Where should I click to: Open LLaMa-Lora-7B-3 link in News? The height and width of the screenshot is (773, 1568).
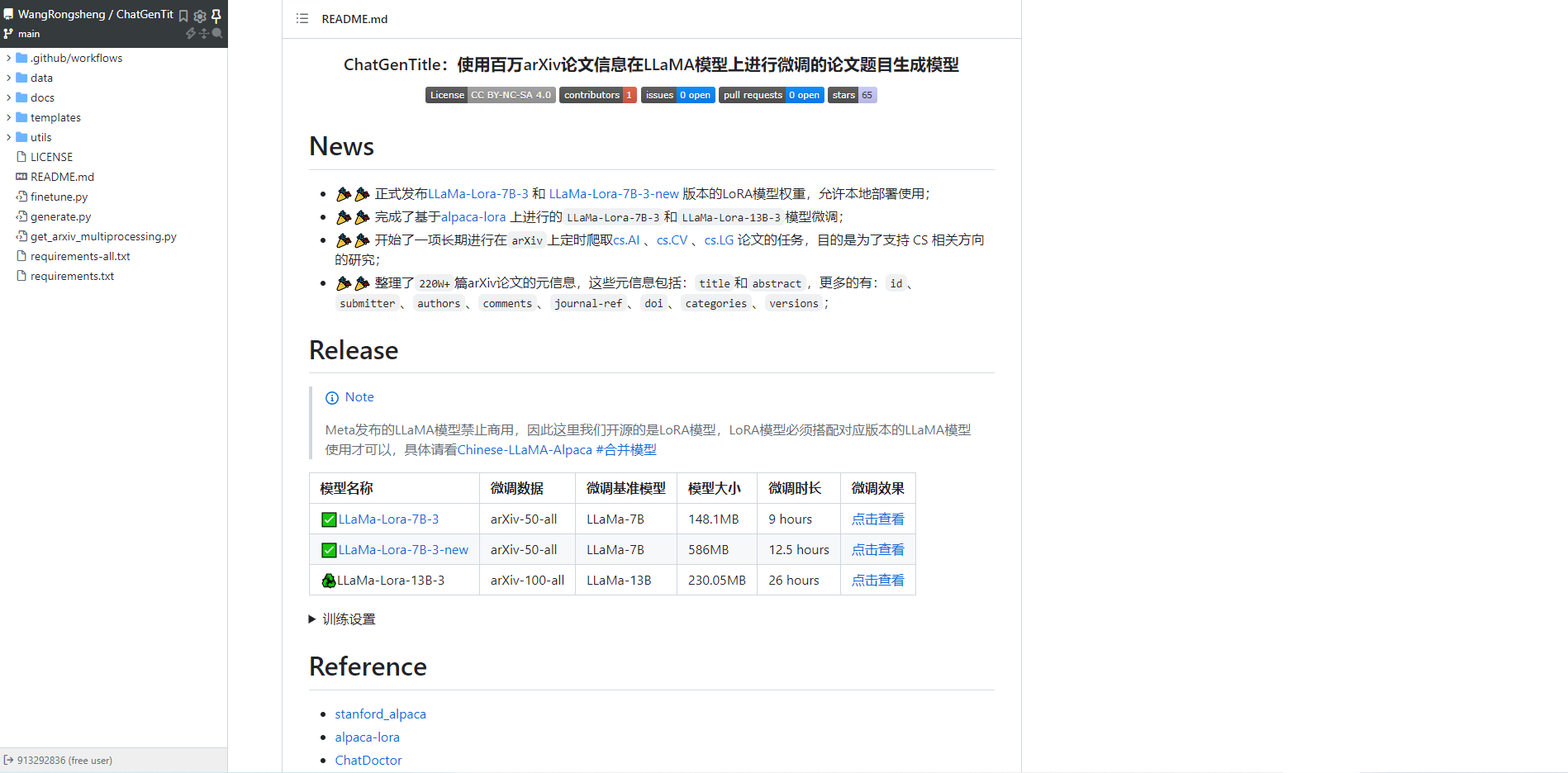pos(478,194)
